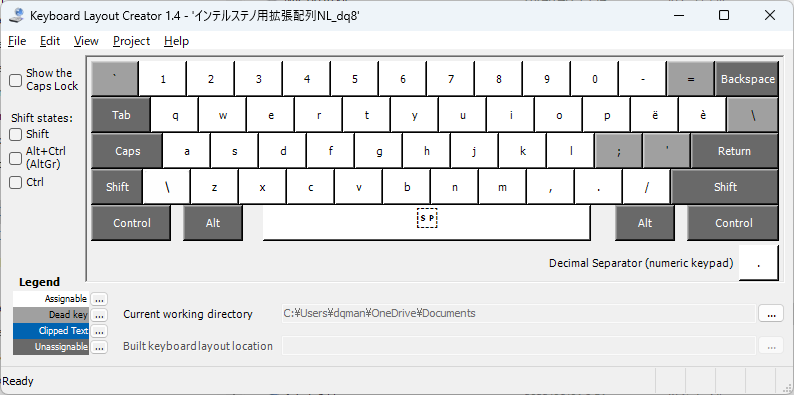This screenshot has height=395, width=794.
Task: Click the Decimal Separator numeric keypad key
Action: pyautogui.click(x=758, y=263)
